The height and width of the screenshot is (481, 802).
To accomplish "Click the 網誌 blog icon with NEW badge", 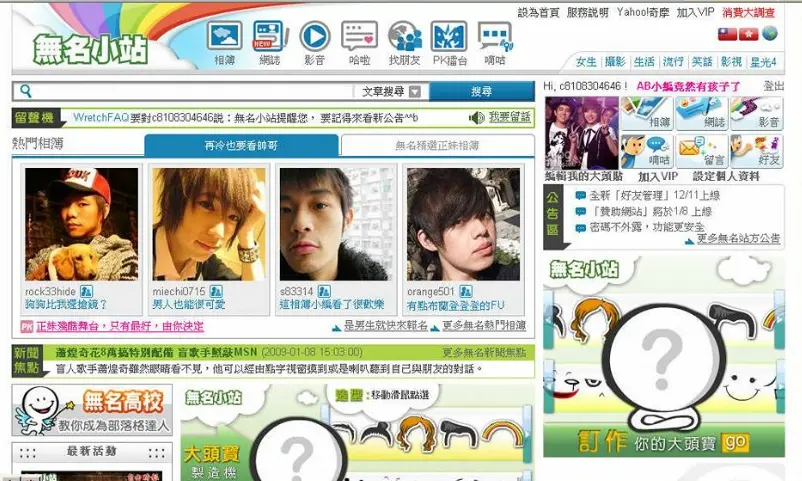I will 269,37.
